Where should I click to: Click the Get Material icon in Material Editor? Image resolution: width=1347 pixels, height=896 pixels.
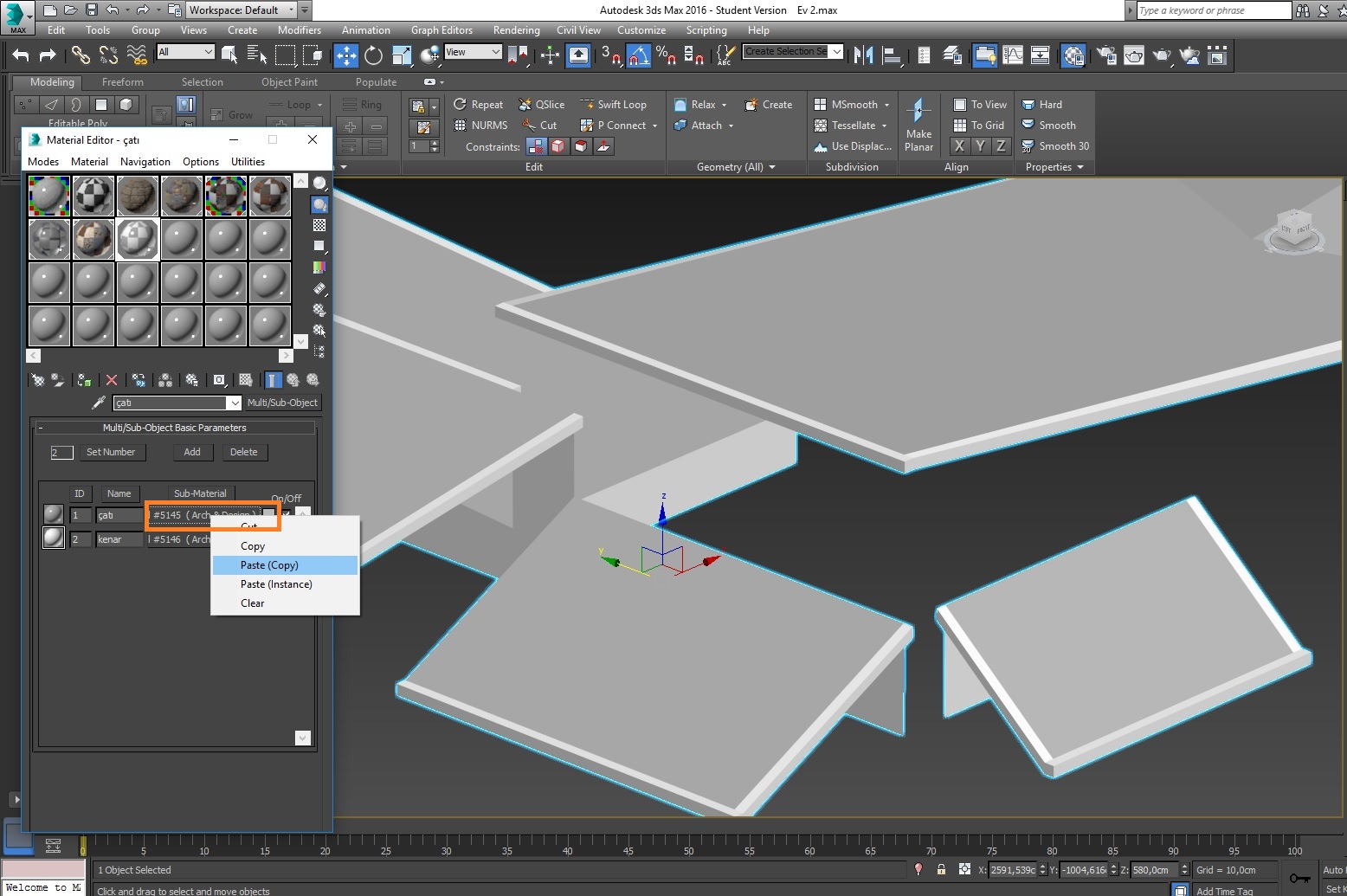[x=37, y=380]
